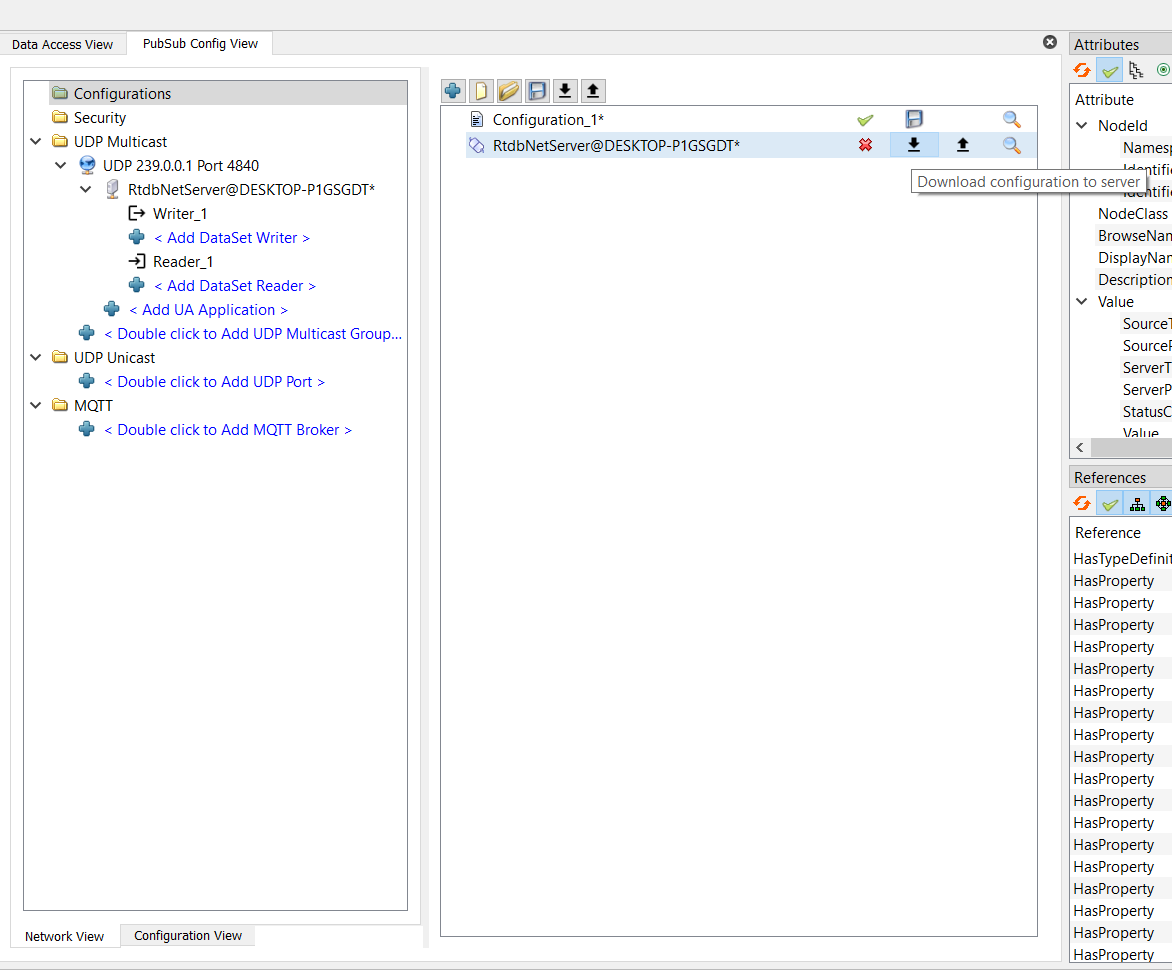Click magnifier icon in RtdbNetServer row
Viewport: 1172px width, 970px height.
[1011, 145]
